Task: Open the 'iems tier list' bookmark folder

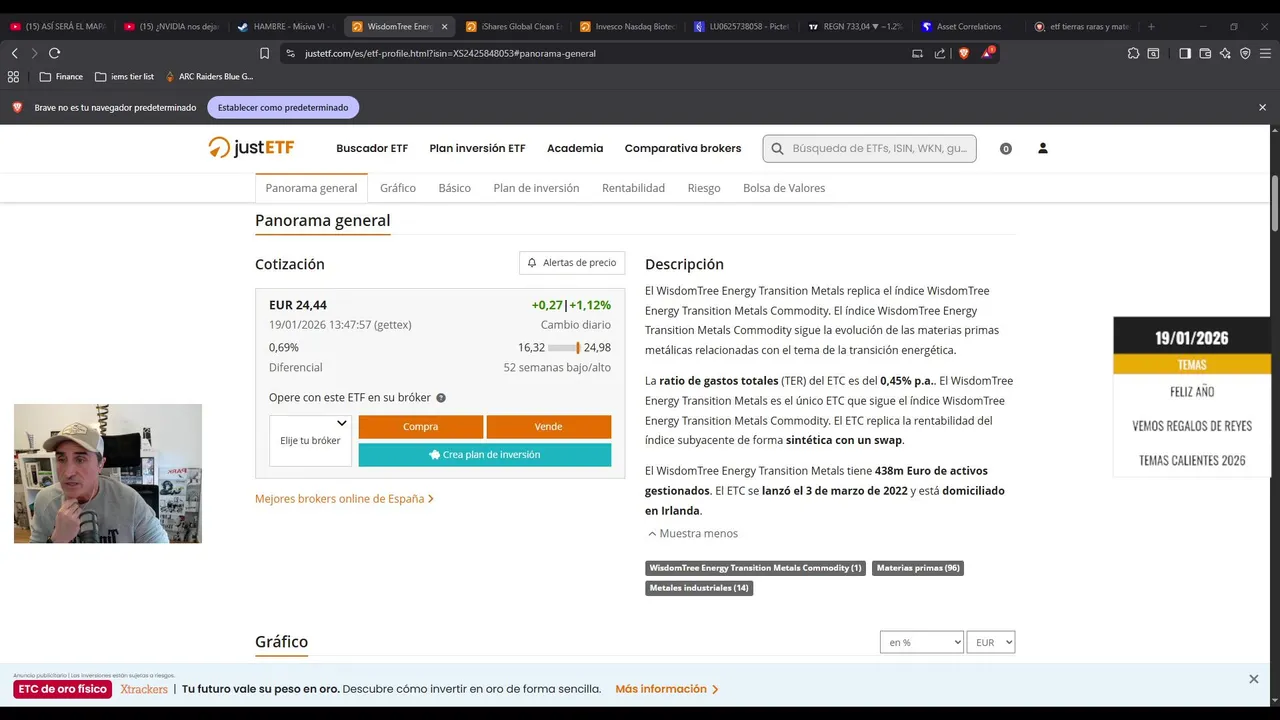Action: [x=124, y=76]
